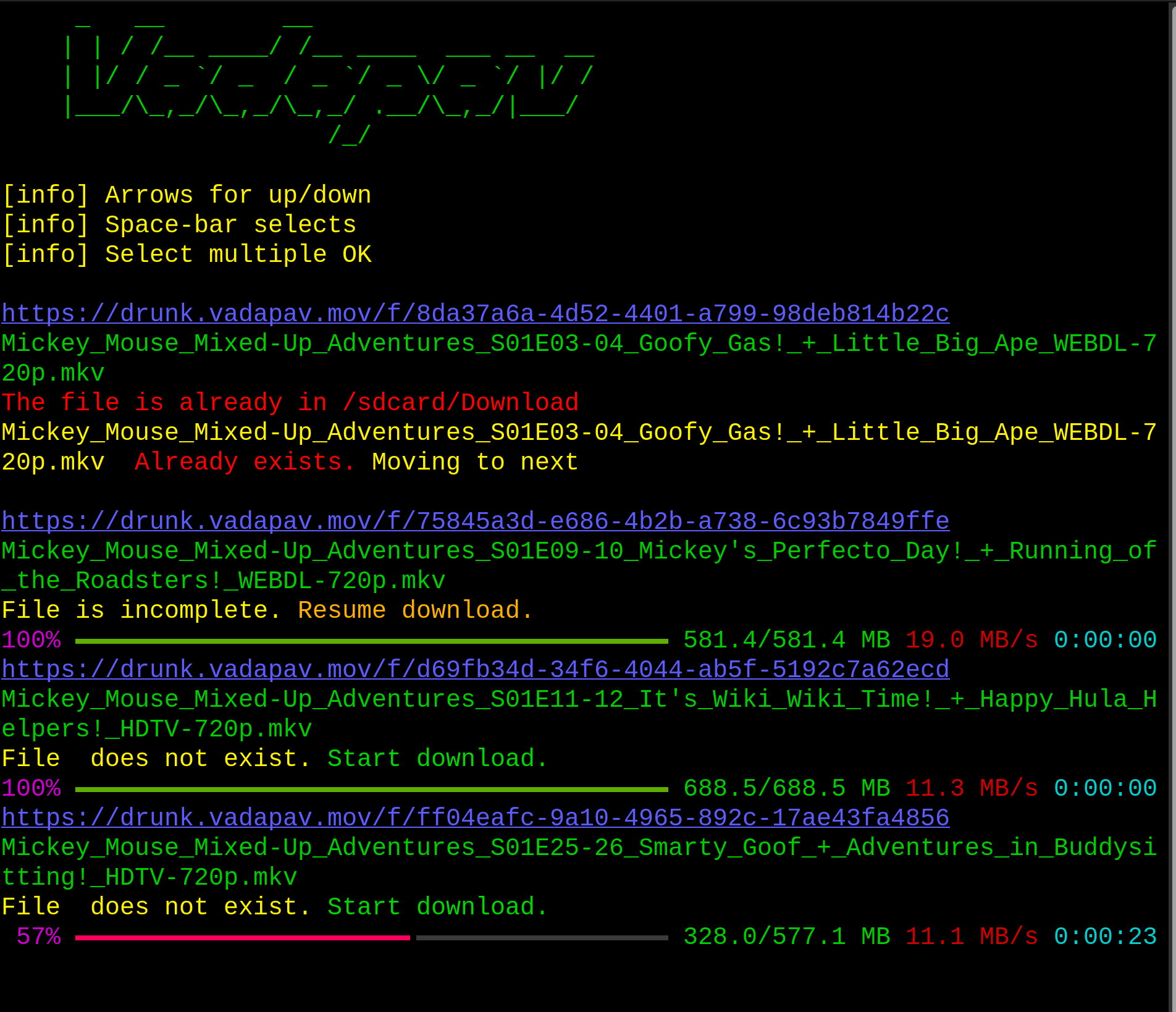
Task: Click the S01E09-10 Perfecto Day filename
Action: pyautogui.click(x=579, y=566)
